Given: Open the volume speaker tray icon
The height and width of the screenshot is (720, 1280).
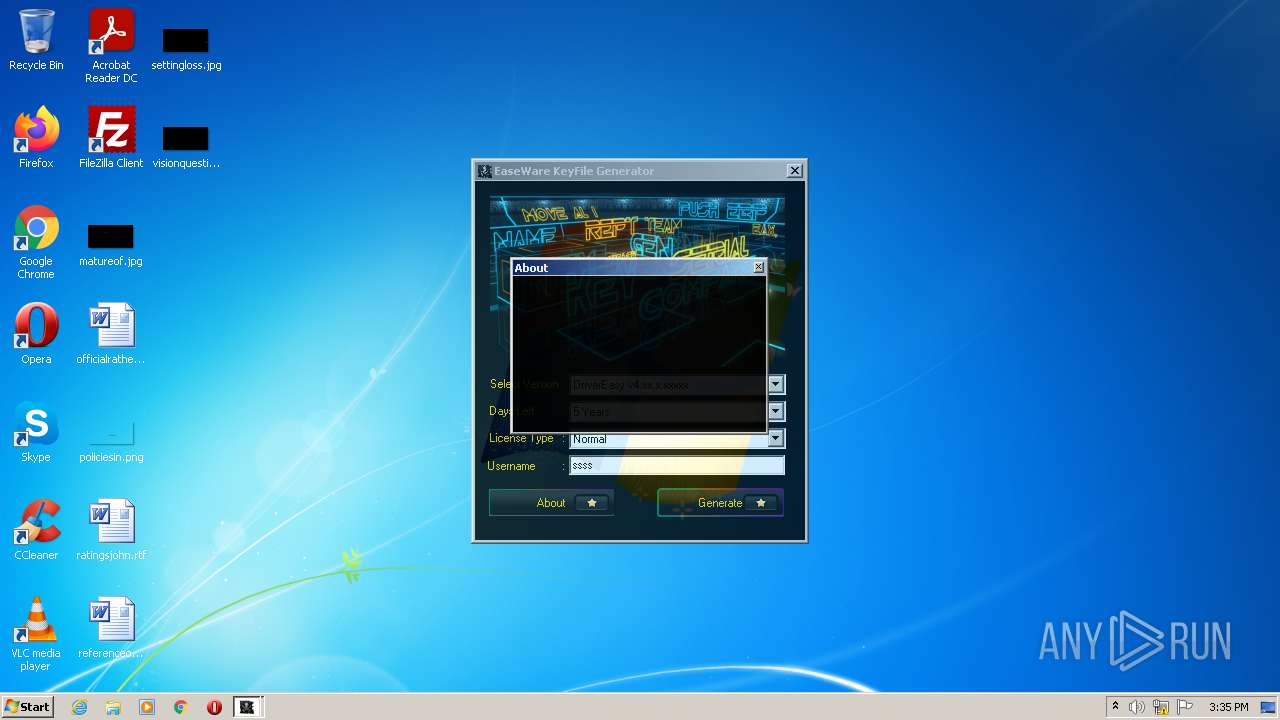Looking at the screenshot, I should (x=1137, y=707).
